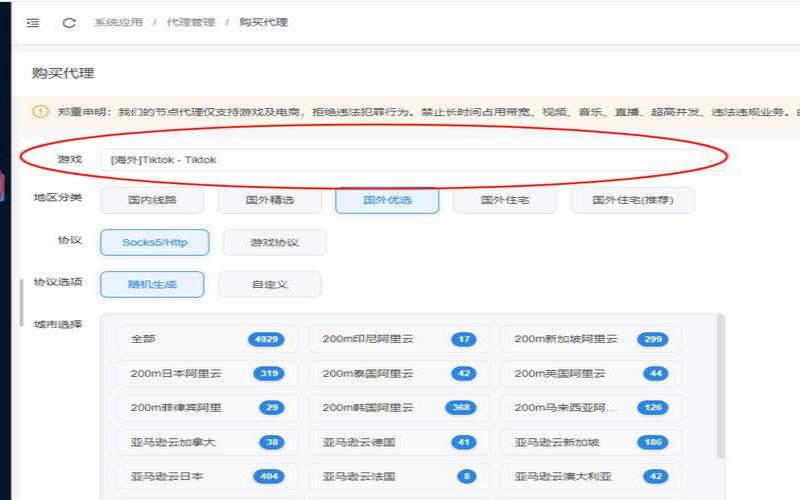The image size is (800, 500).
Task: Select 200m泰国阿里云 city option
Action: [399, 373]
